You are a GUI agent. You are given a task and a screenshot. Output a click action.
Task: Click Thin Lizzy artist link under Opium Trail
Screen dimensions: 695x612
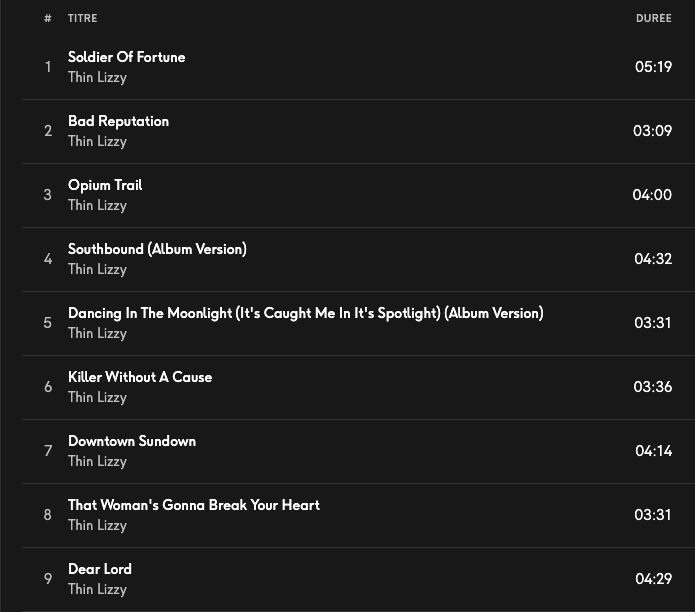(97, 205)
